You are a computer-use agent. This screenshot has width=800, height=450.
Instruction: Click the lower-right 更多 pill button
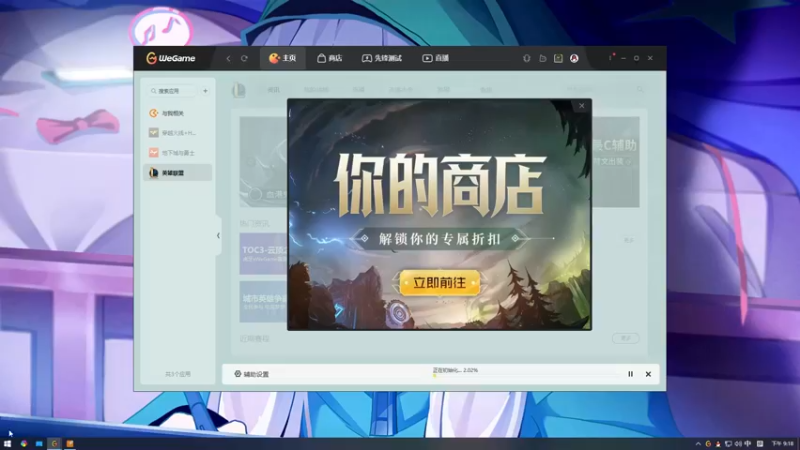[626, 338]
